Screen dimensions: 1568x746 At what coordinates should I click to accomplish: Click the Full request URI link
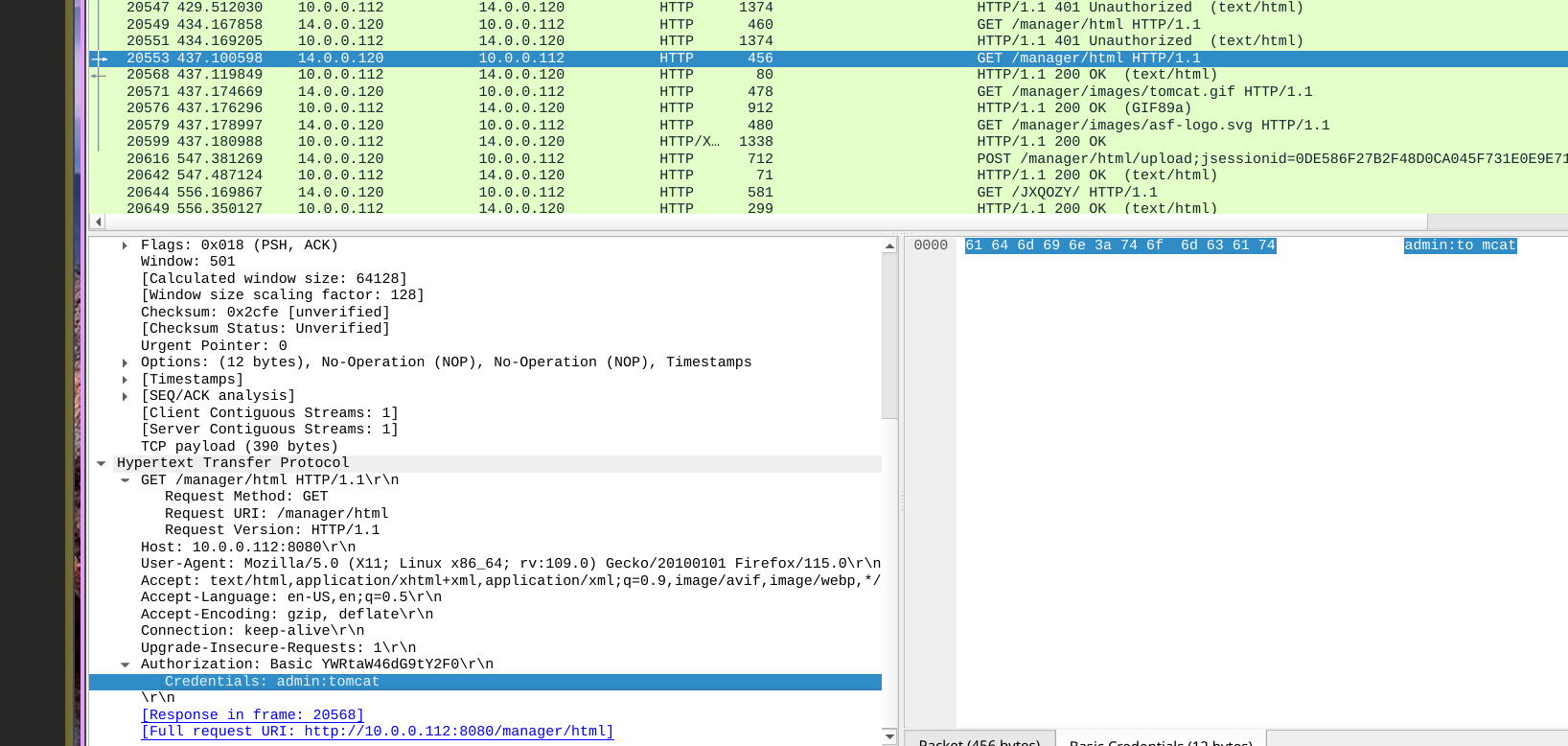pos(377,732)
